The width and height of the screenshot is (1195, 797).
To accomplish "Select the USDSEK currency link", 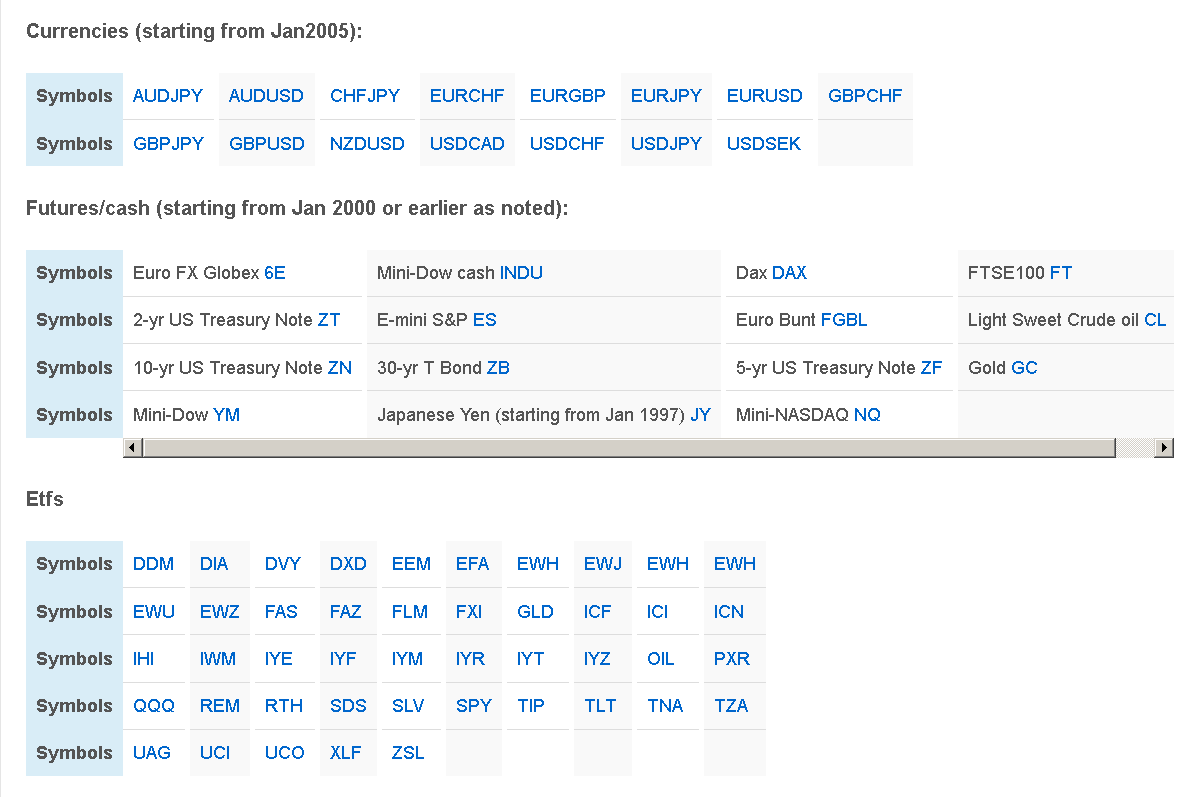I will click(764, 144).
